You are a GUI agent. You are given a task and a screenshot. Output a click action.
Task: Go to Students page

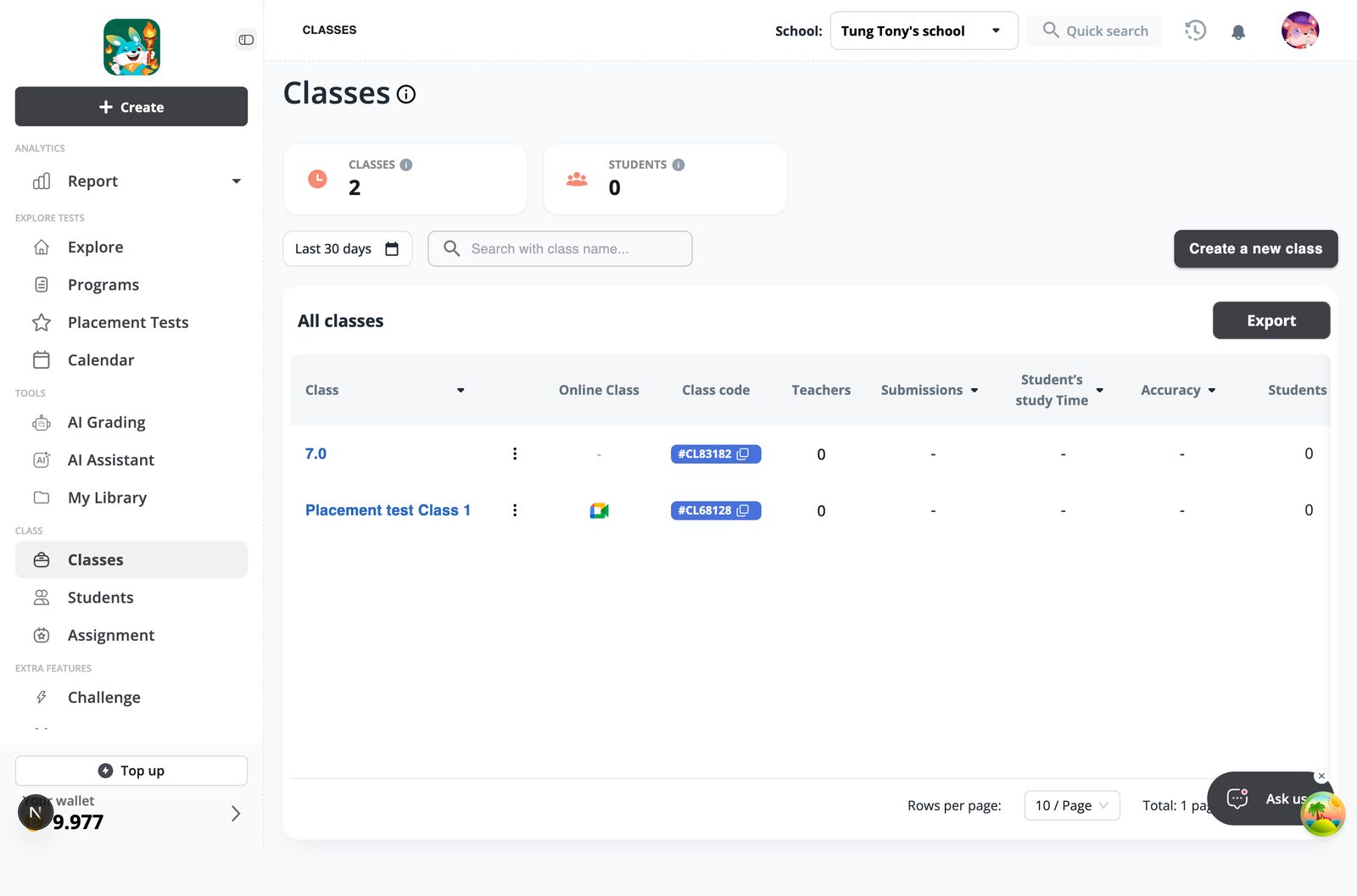point(131,598)
